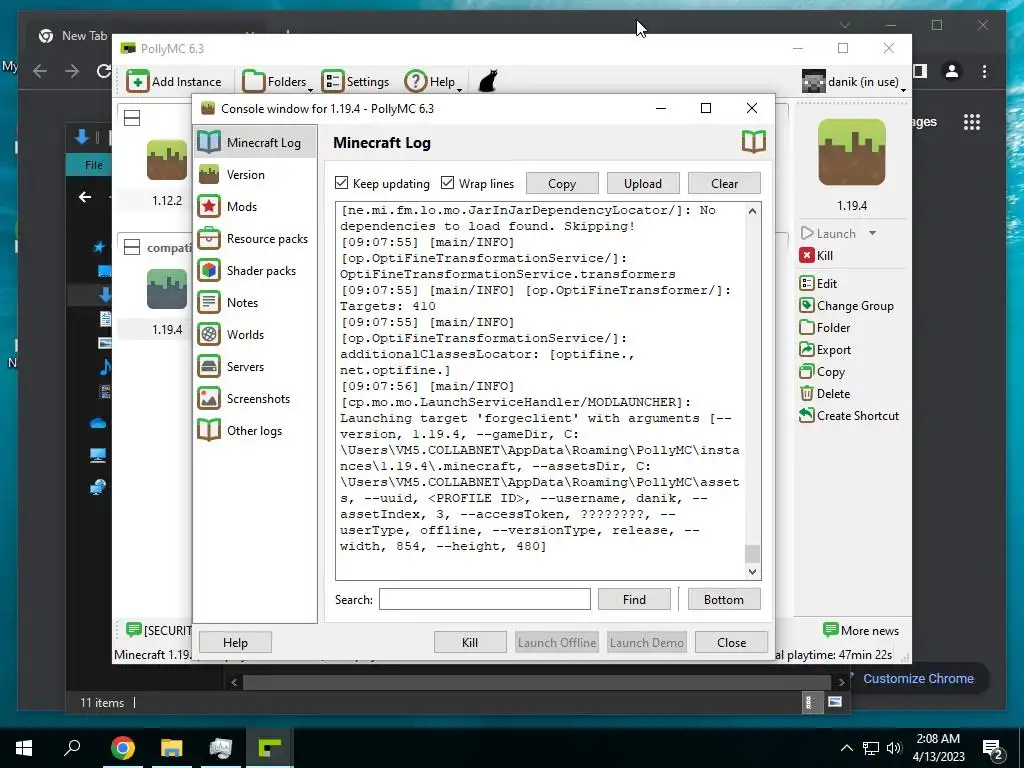
Task: Toggle the Wrap lines checkbox
Action: pos(447,183)
